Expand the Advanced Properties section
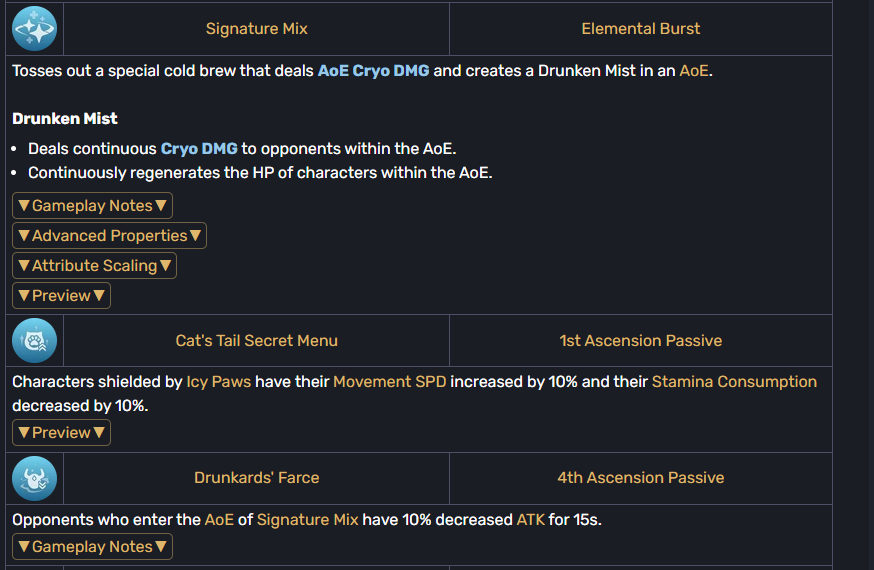This screenshot has height=570, width=874. click(x=109, y=236)
